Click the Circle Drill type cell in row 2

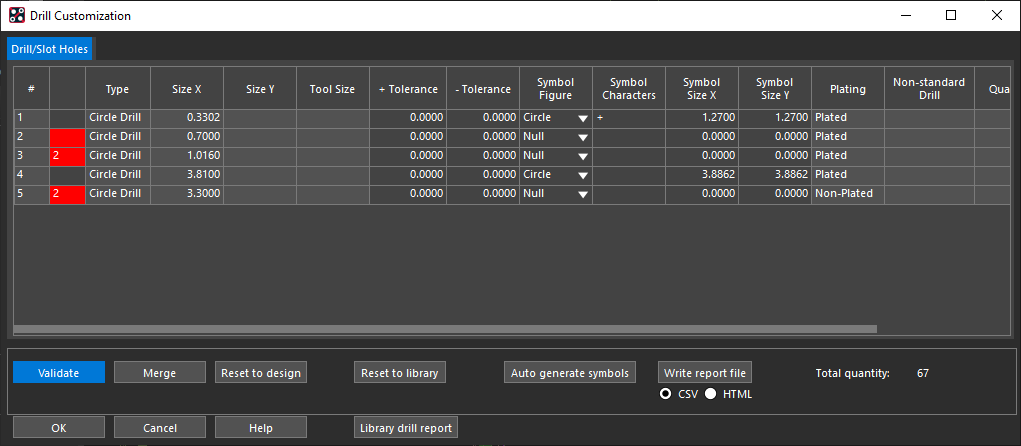pyautogui.click(x=118, y=137)
